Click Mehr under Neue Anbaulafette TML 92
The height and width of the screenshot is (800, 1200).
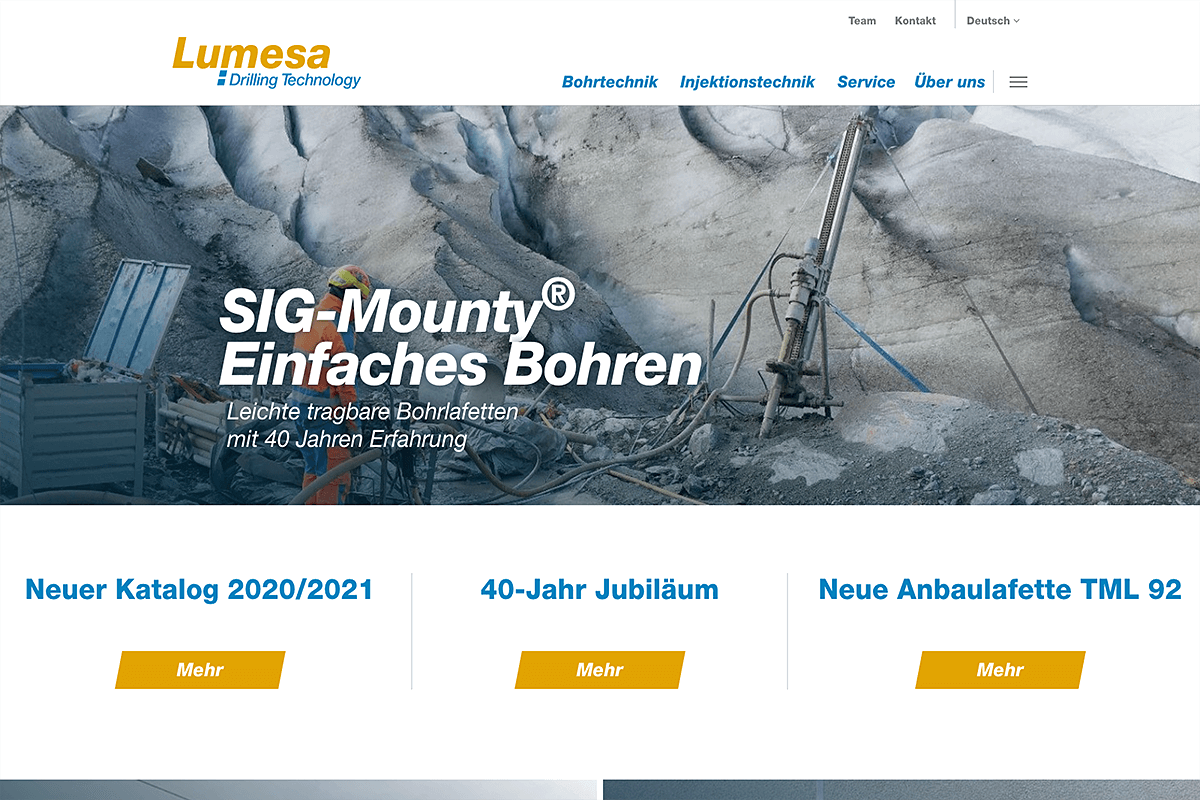1000,670
